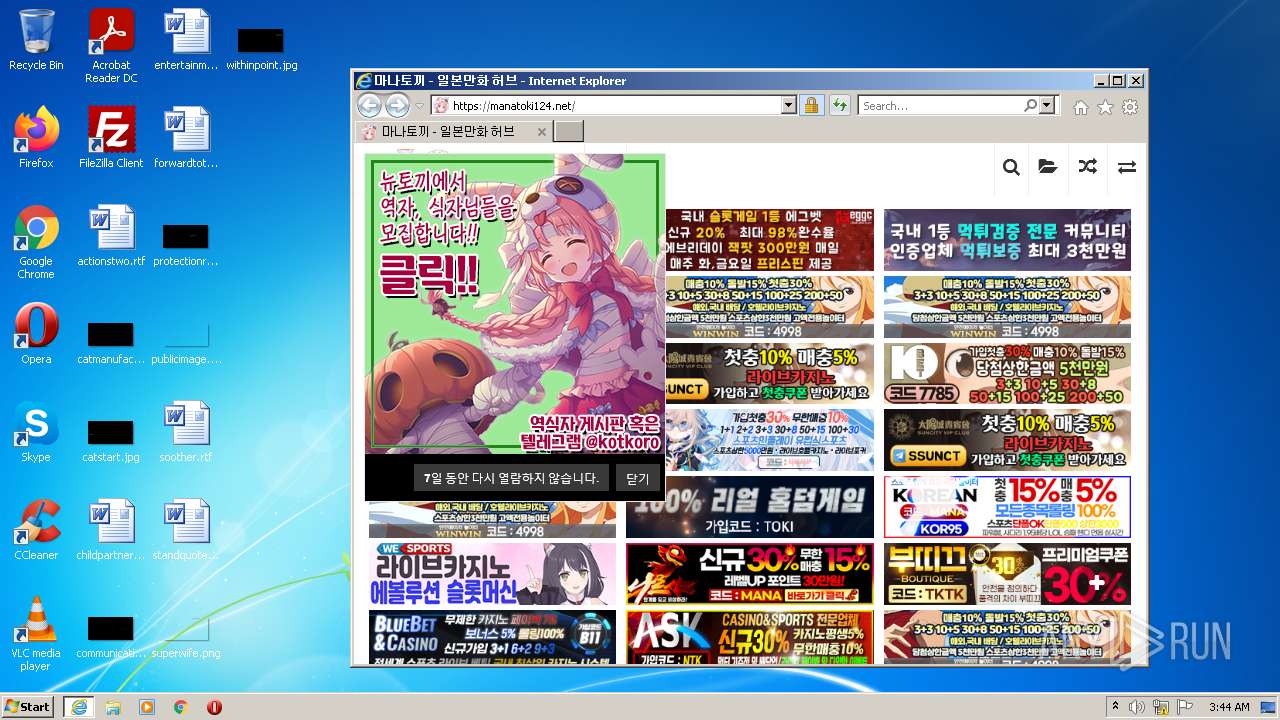The height and width of the screenshot is (720, 1280).
Task: Open the Recycle Bin desktop icon
Action: [36, 40]
